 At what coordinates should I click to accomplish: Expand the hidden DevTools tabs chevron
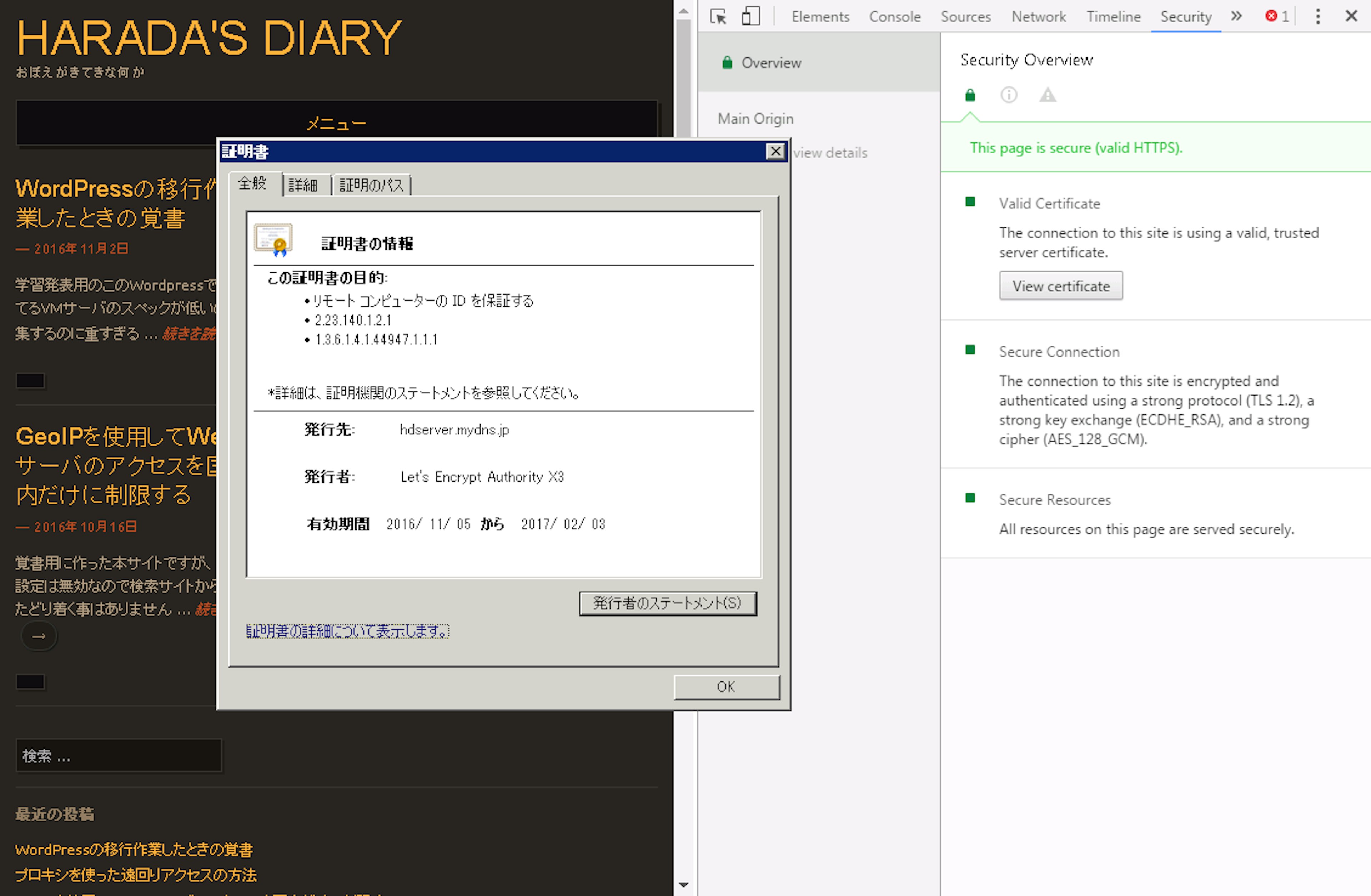point(1236,16)
